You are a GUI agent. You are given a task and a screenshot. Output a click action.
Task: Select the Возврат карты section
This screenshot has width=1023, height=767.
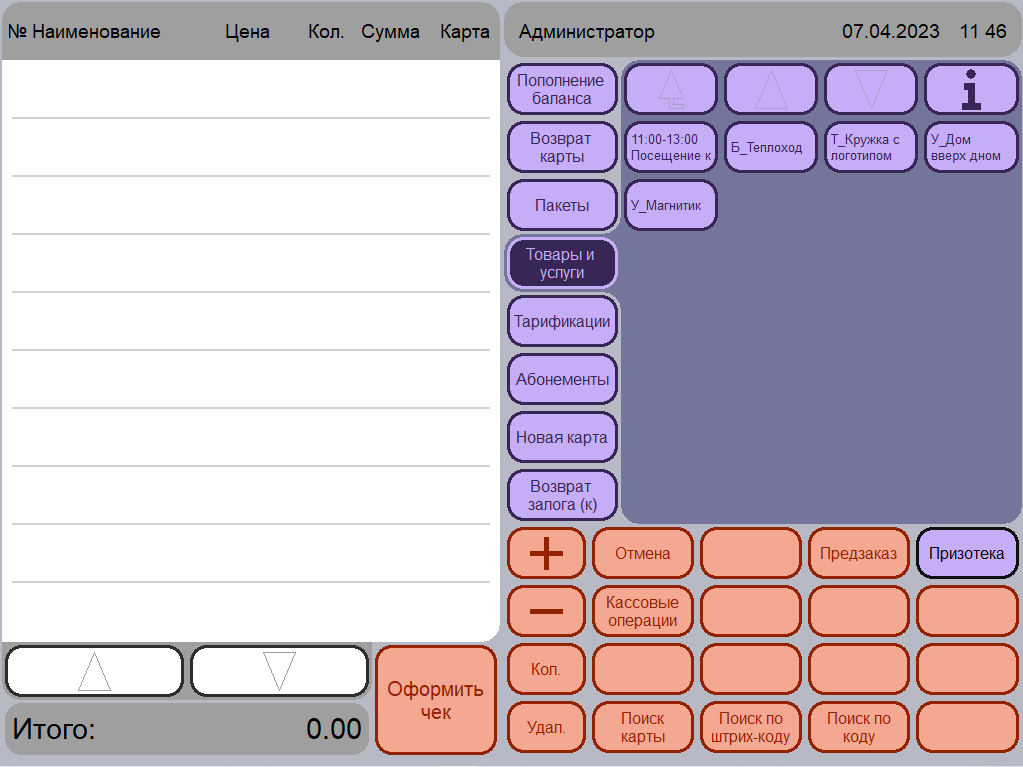tap(562, 147)
